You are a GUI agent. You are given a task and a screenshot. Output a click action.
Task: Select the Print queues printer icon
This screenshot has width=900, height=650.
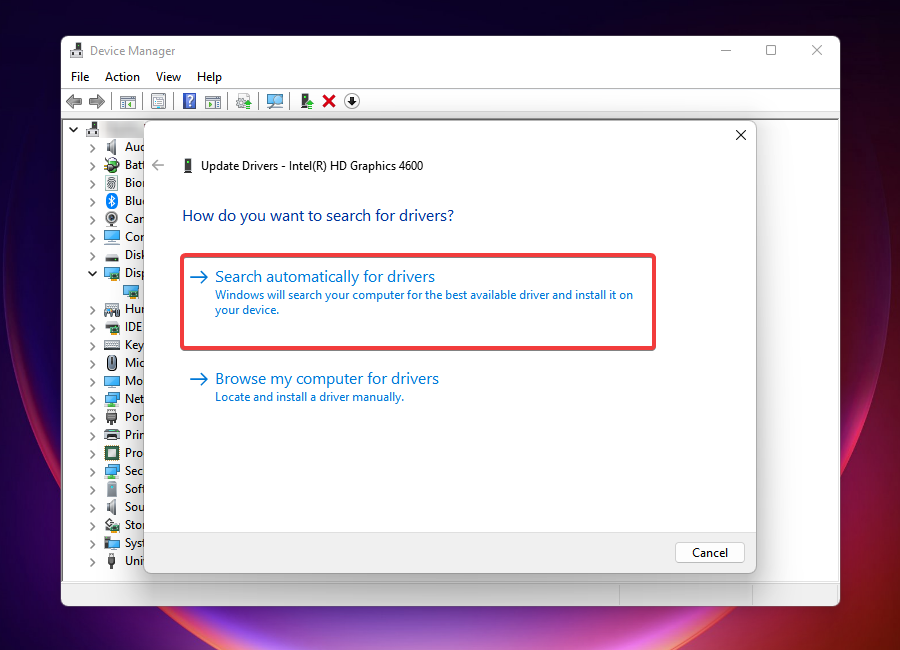point(111,435)
